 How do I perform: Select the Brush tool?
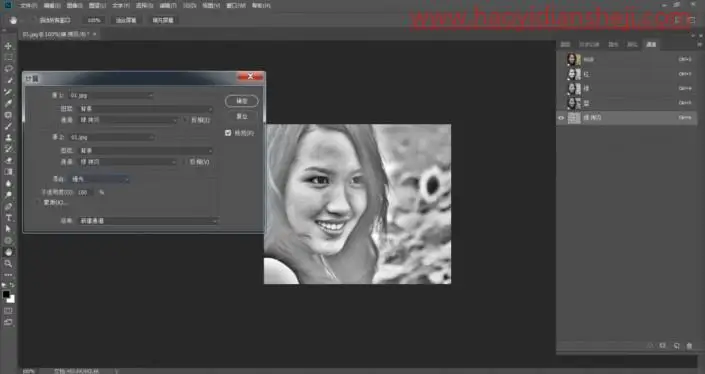point(8,126)
